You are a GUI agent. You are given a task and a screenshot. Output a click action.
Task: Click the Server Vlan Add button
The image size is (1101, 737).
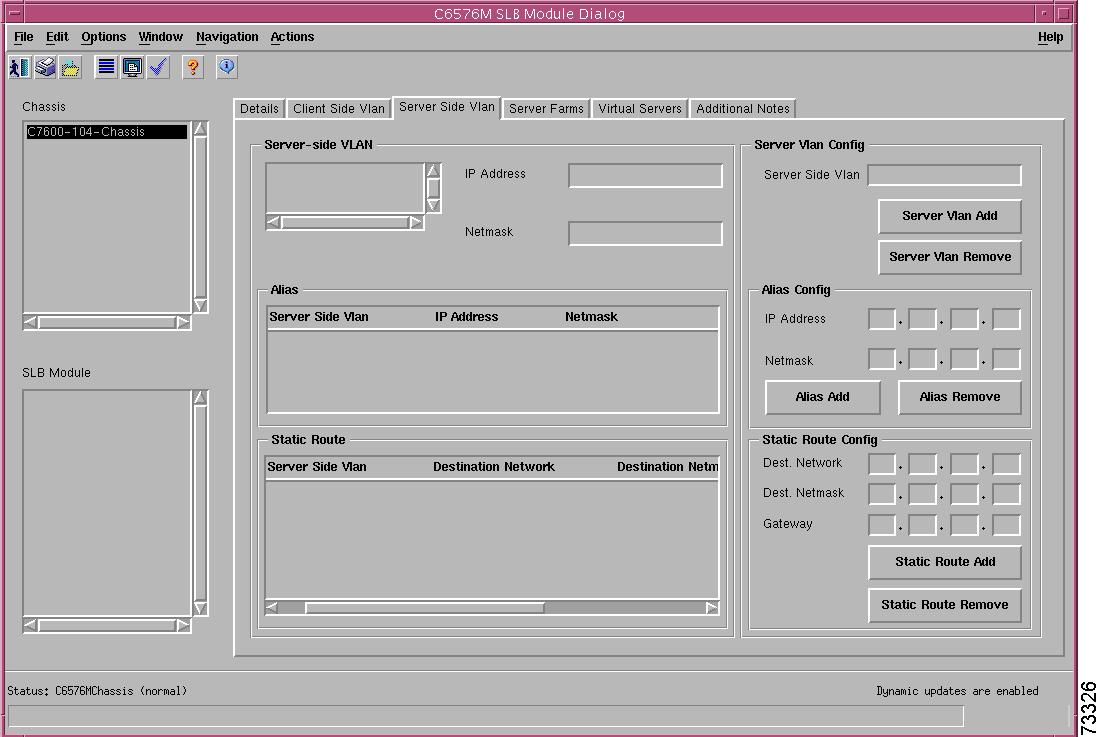pos(949,216)
